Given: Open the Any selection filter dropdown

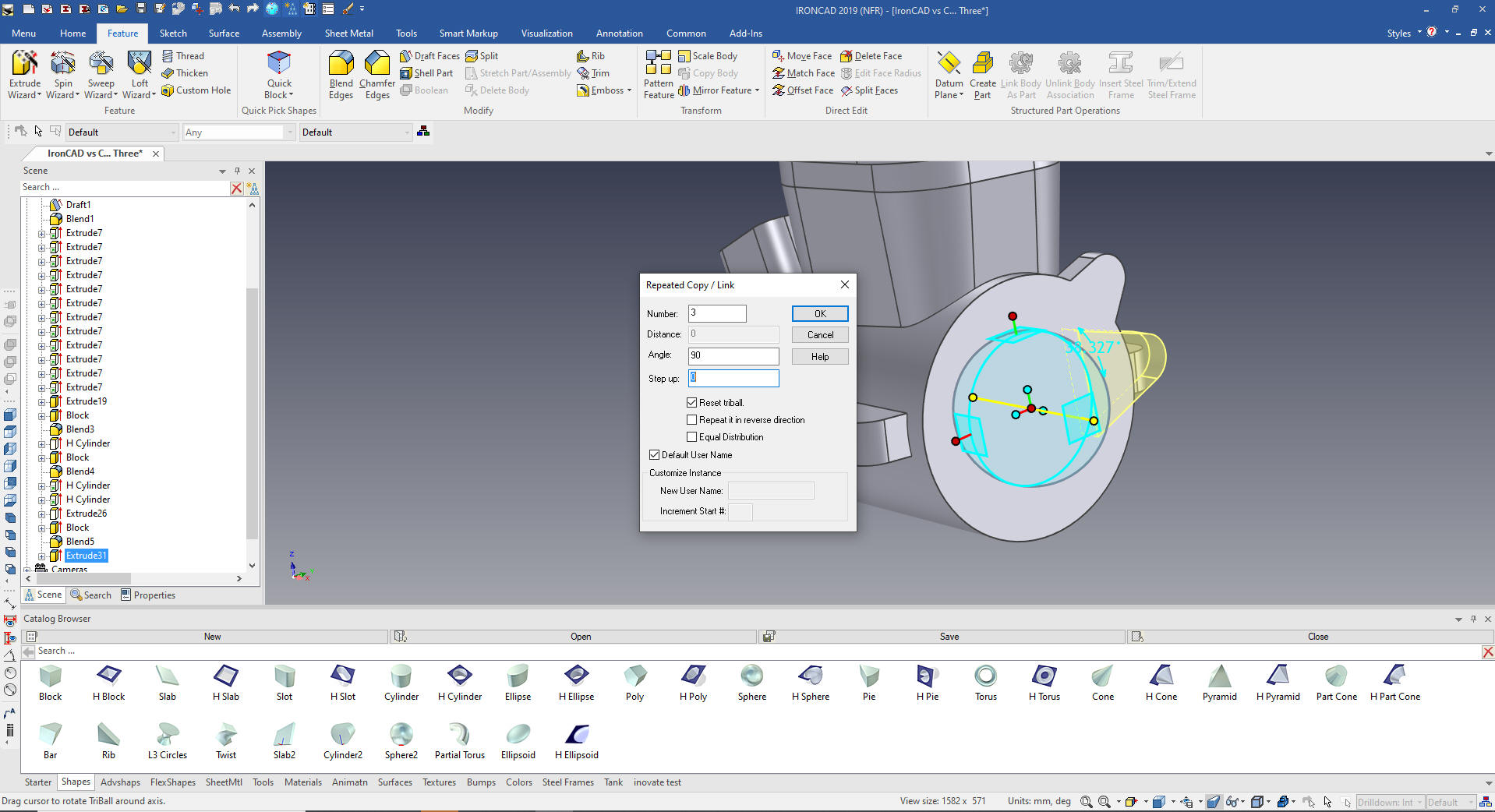Looking at the screenshot, I should coord(290,132).
